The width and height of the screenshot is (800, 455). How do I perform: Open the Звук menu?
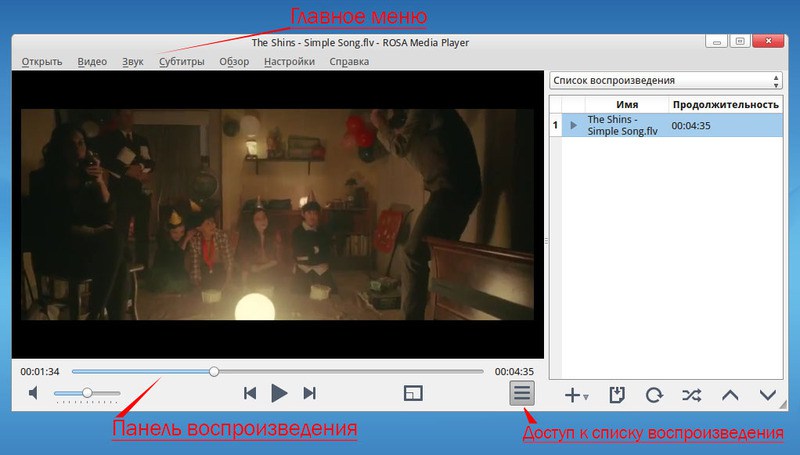pyautogui.click(x=133, y=62)
